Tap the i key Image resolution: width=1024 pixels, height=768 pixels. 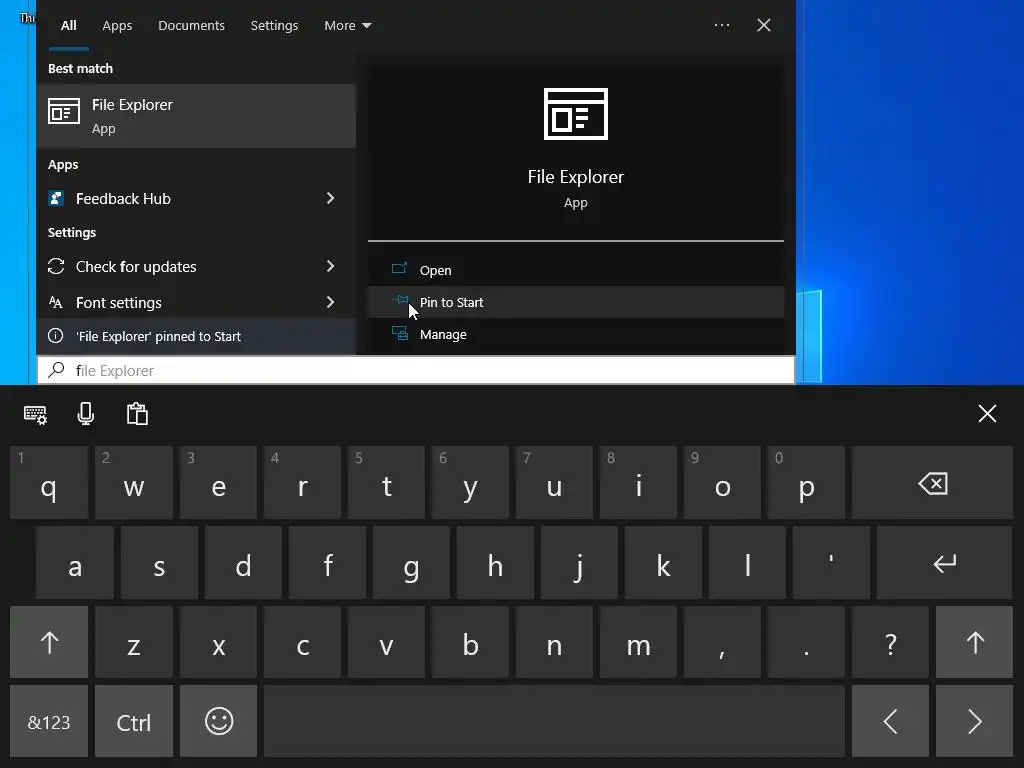pyautogui.click(x=639, y=483)
